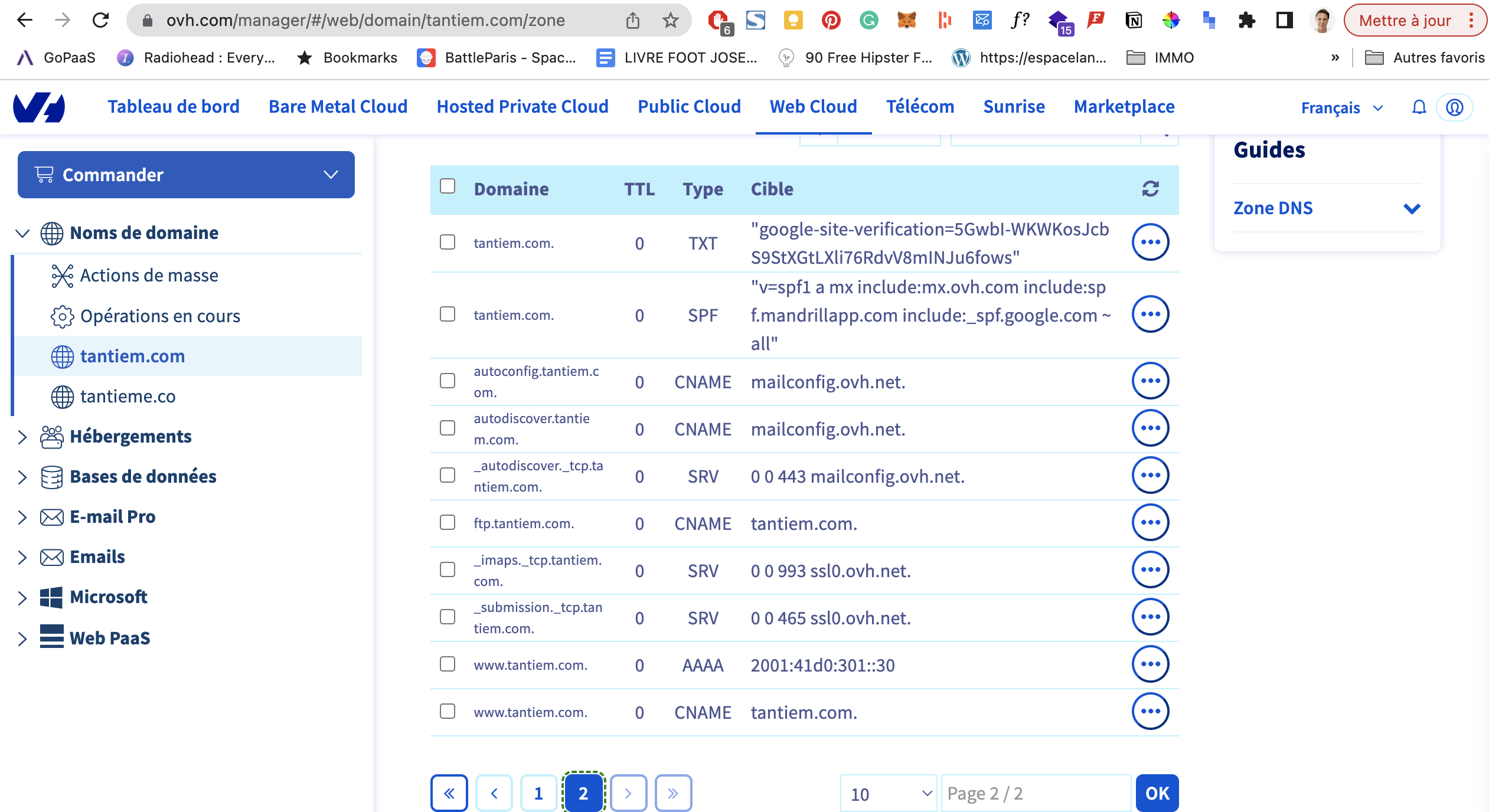
Task: Click the Page 2 / 2 input field
Action: 1035,794
